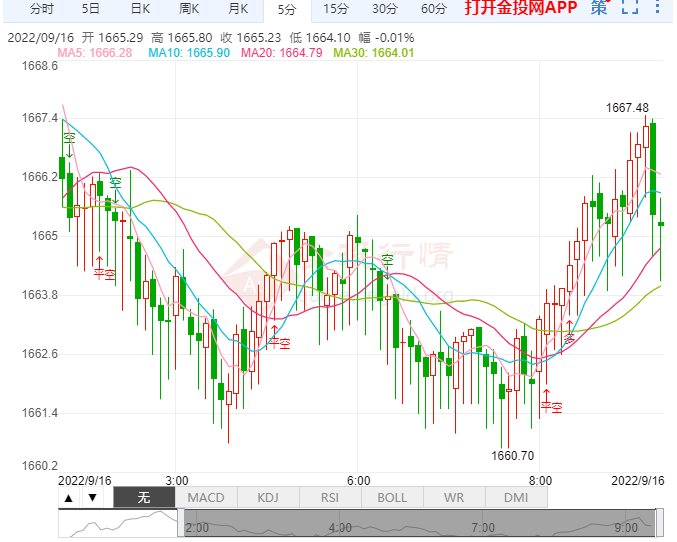The width and height of the screenshot is (677, 542).
Task: Click the fullscreen expand icon
Action: 629,9
